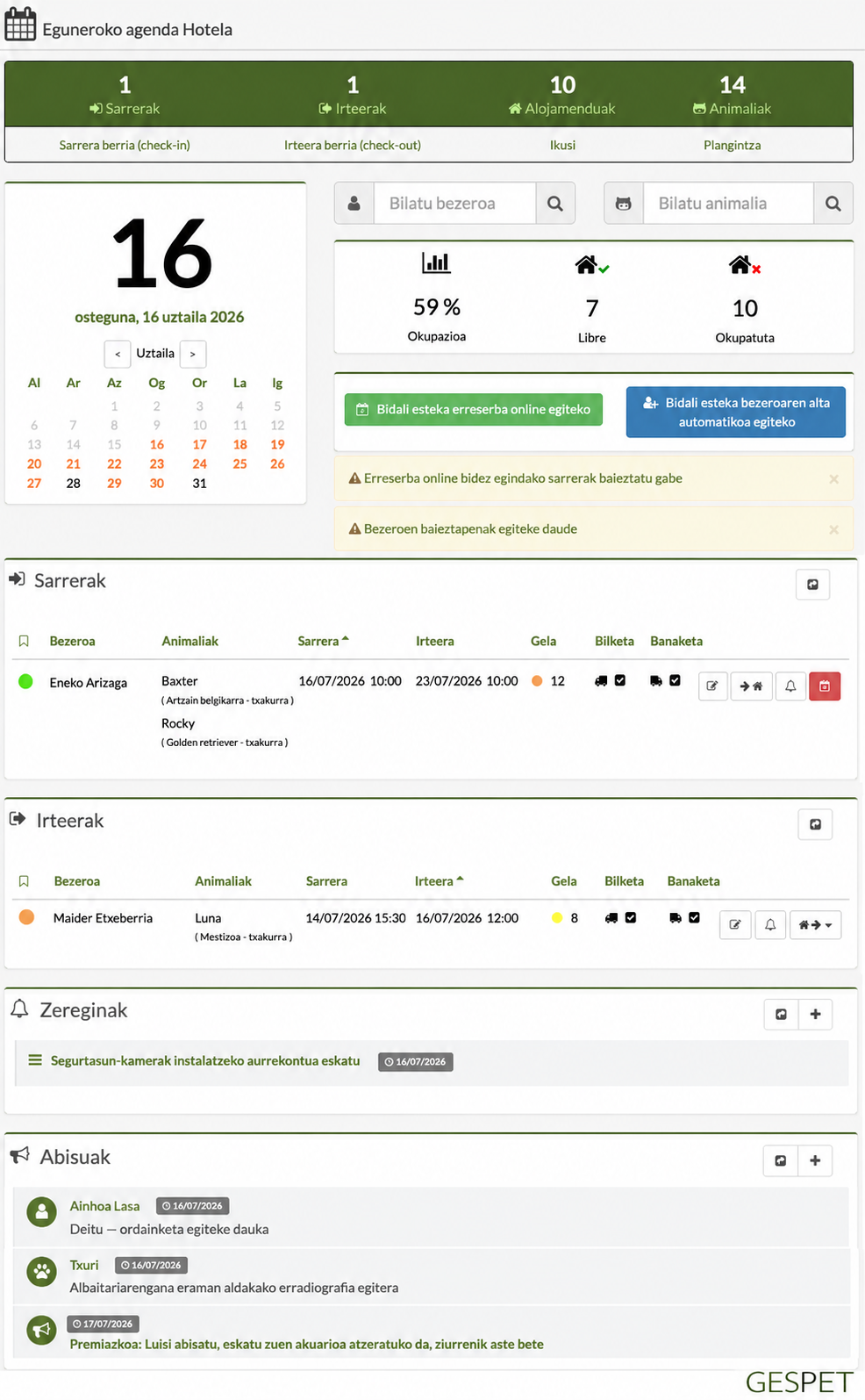865x1400 pixels.
Task: Refresh the Irteerak panel
Action: [815, 824]
